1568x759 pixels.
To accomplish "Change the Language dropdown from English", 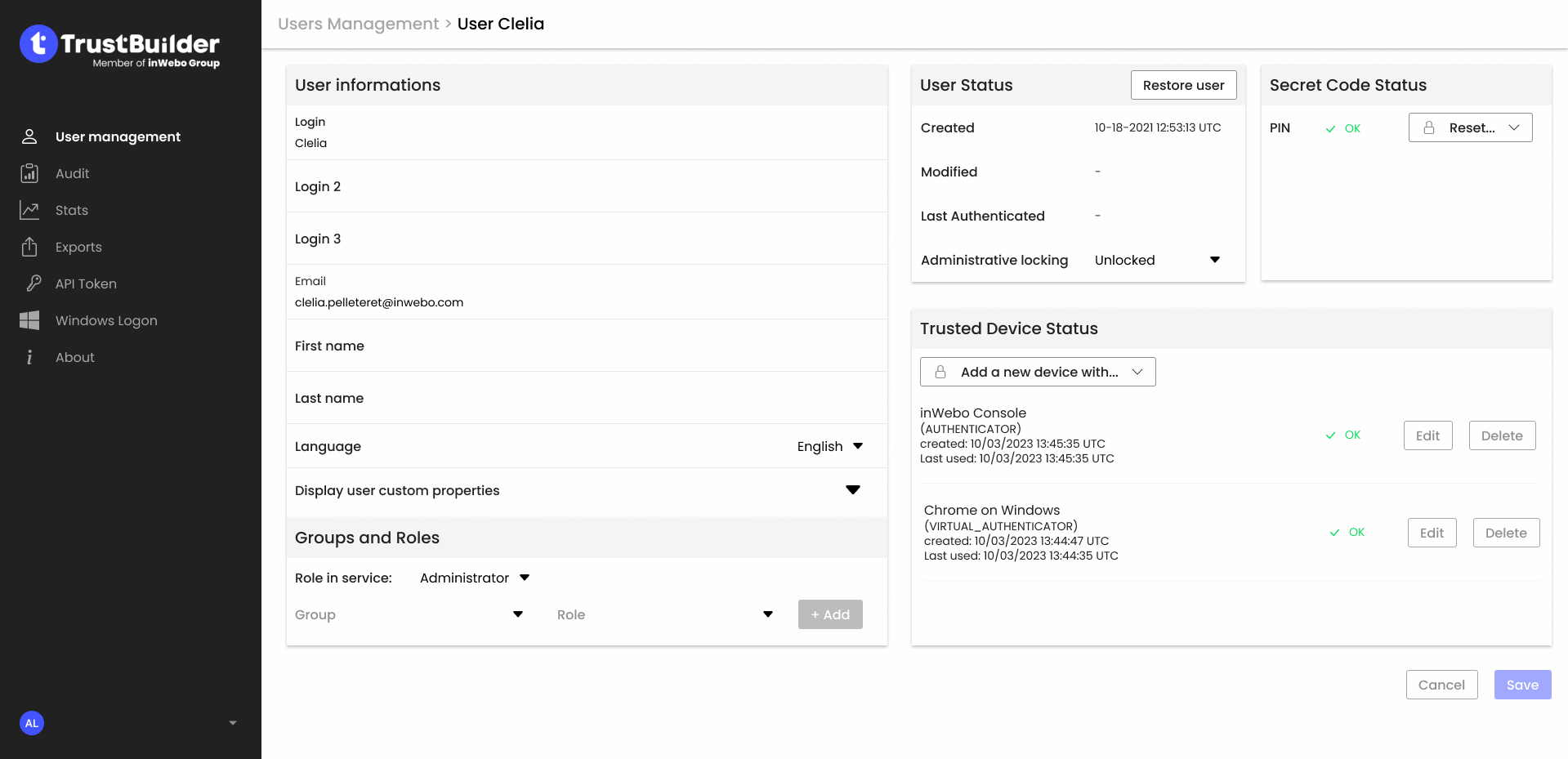I will (829, 446).
